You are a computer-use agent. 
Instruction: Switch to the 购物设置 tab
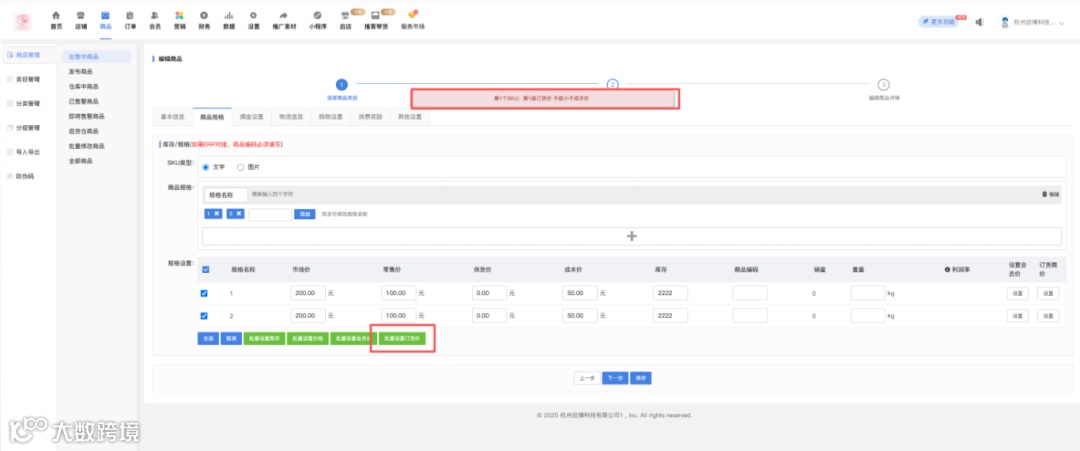[331, 117]
